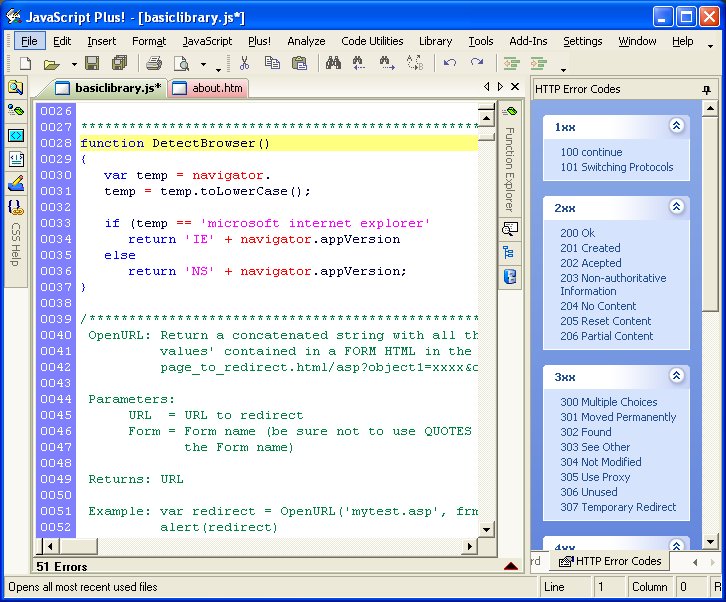Open dropdown arrow next to Print Preview icon
726x602 pixels.
pyautogui.click(x=203, y=64)
